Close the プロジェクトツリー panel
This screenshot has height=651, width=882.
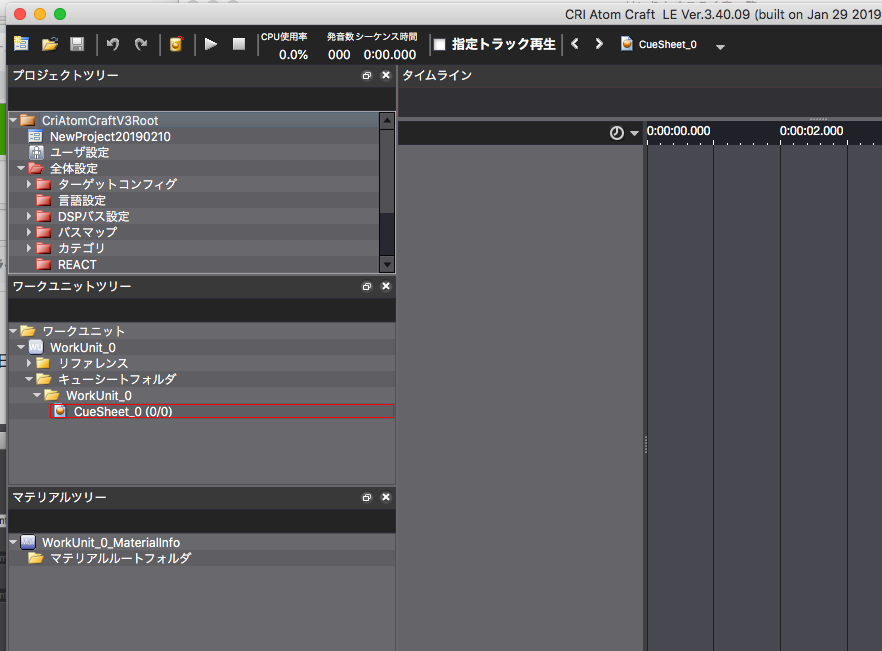(386, 75)
